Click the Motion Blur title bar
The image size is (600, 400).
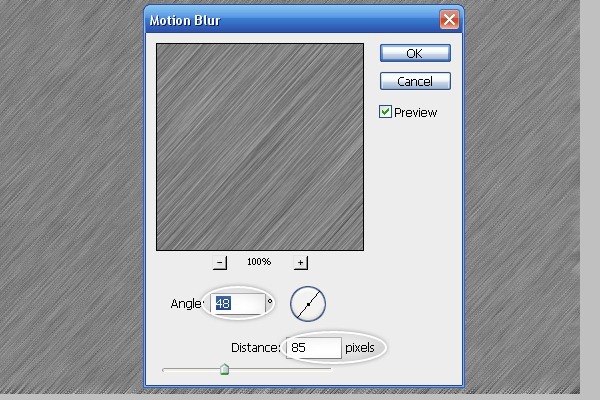293,20
